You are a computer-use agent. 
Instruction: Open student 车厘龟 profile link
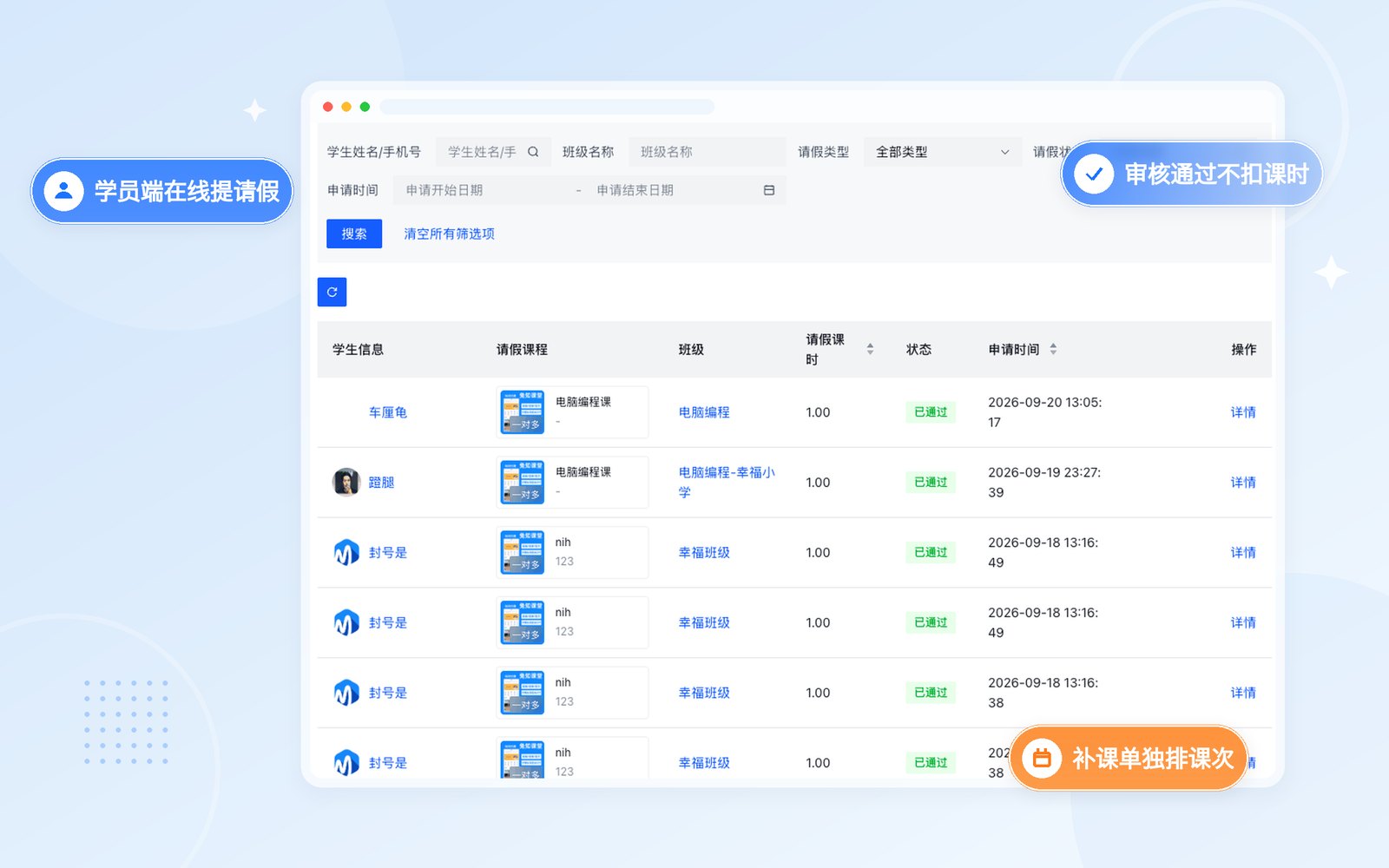(x=388, y=412)
